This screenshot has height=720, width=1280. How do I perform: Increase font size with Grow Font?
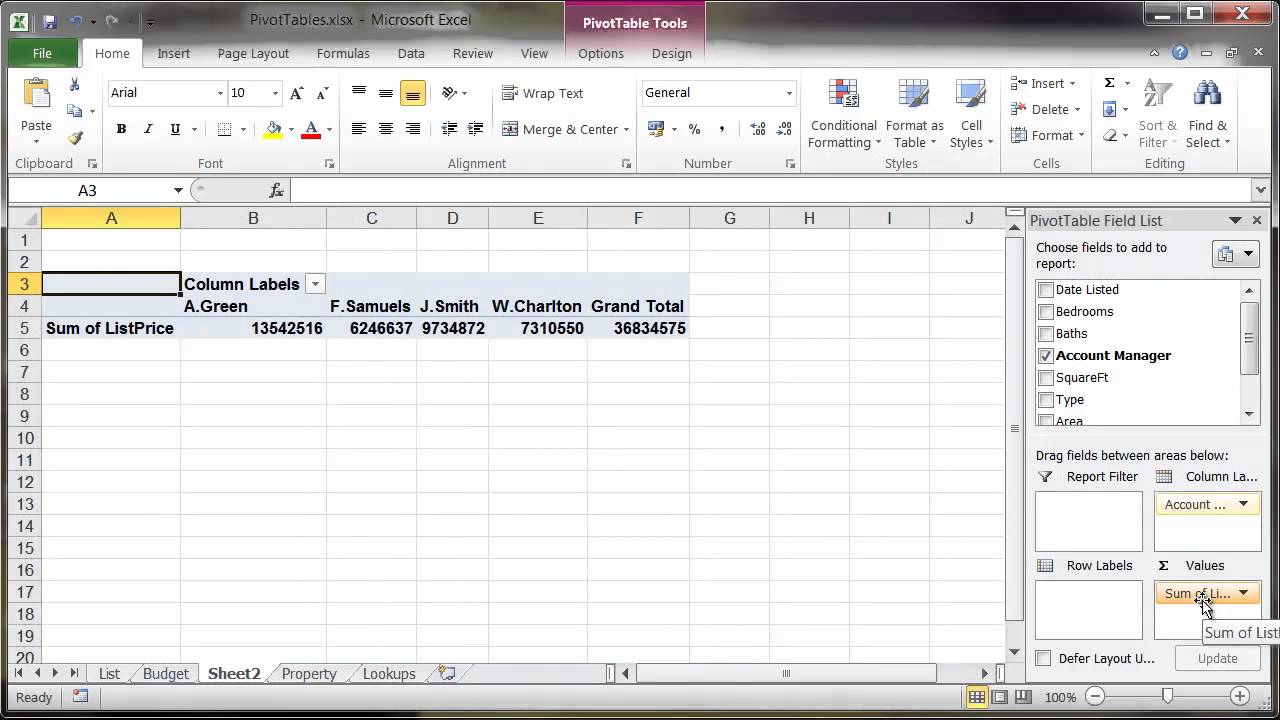tap(296, 93)
